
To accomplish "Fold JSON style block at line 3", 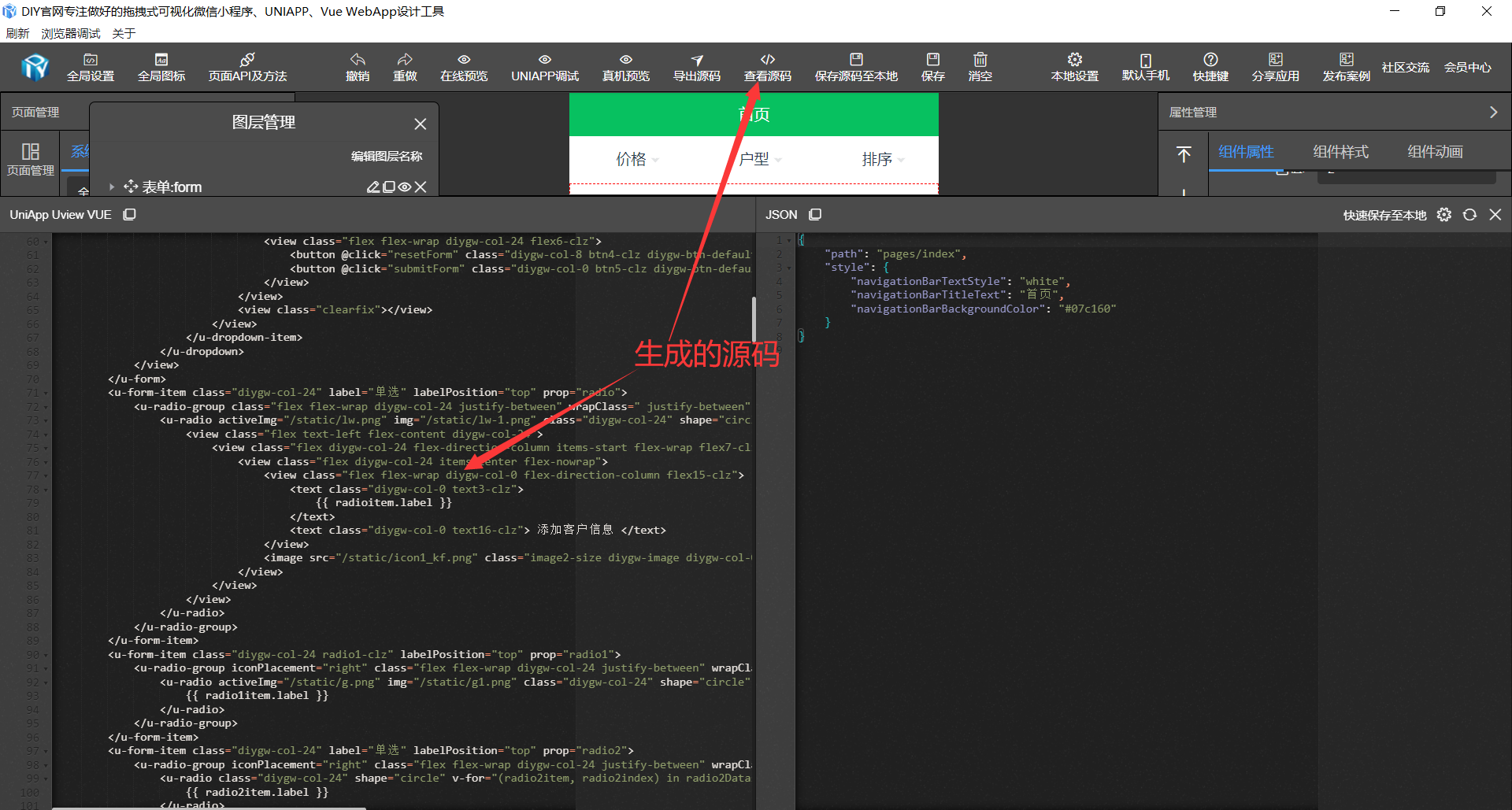I will point(789,268).
